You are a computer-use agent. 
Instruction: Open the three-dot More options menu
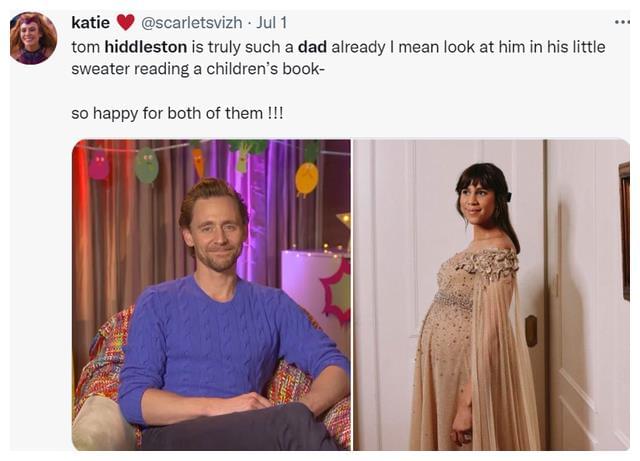[x=622, y=22]
